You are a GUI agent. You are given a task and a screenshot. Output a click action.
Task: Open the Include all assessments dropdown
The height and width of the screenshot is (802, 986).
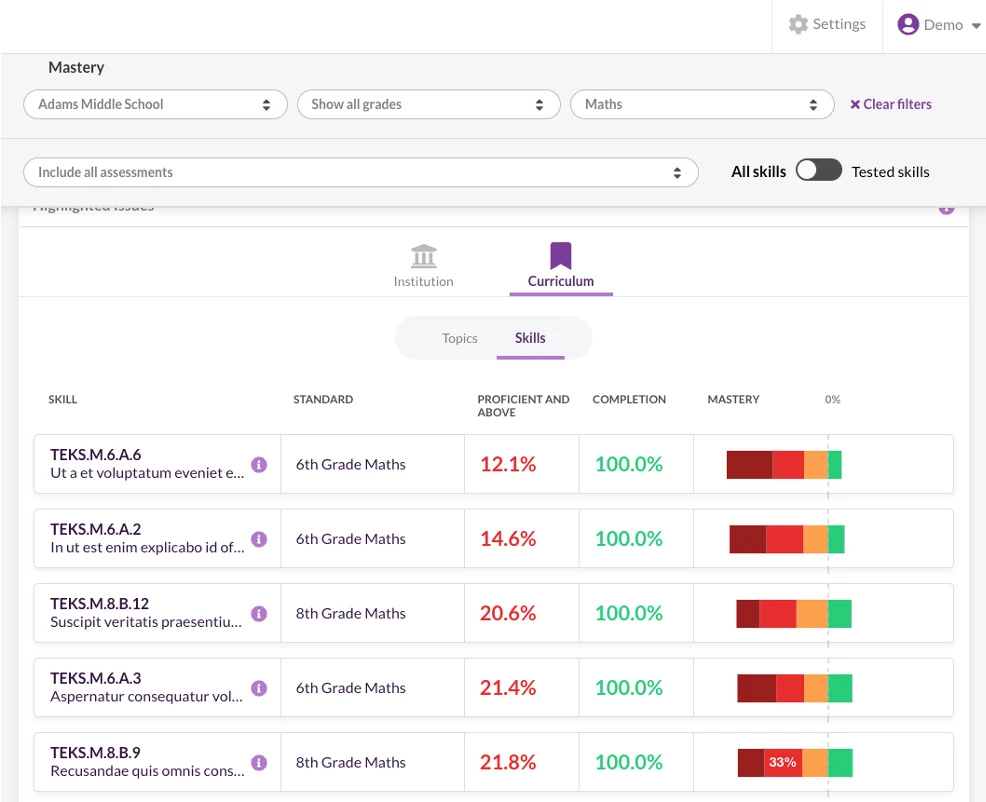coord(360,171)
